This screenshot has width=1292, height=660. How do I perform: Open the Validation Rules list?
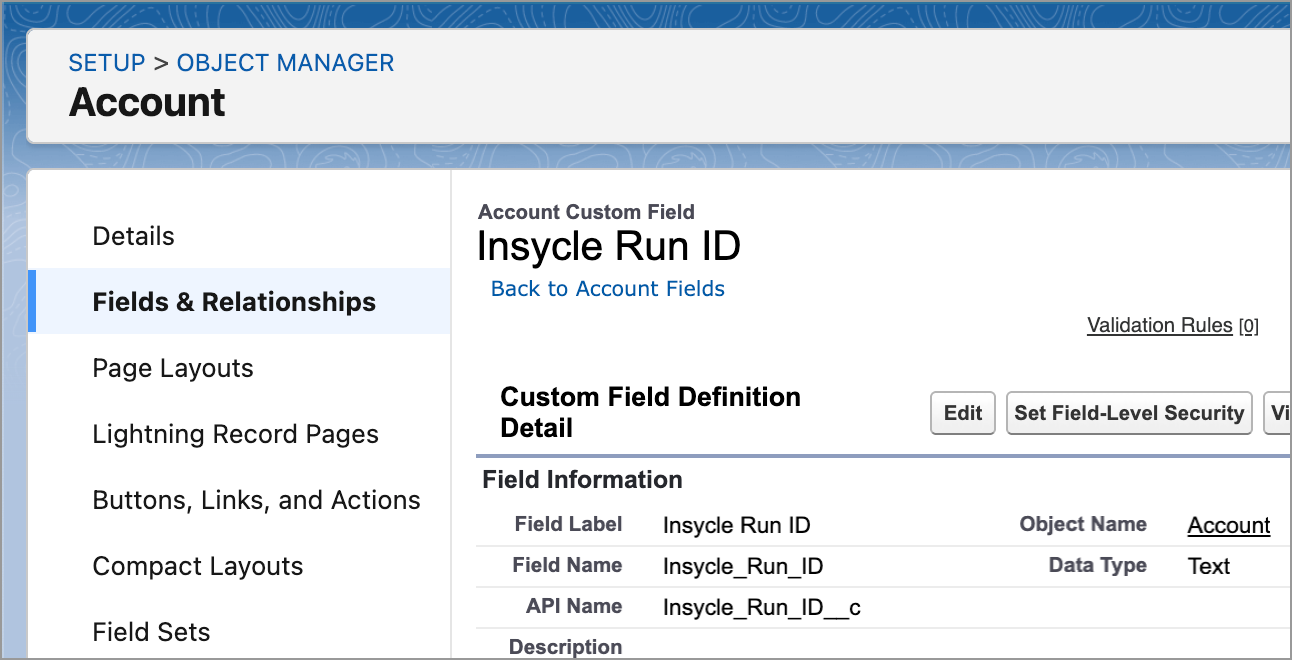1160,325
